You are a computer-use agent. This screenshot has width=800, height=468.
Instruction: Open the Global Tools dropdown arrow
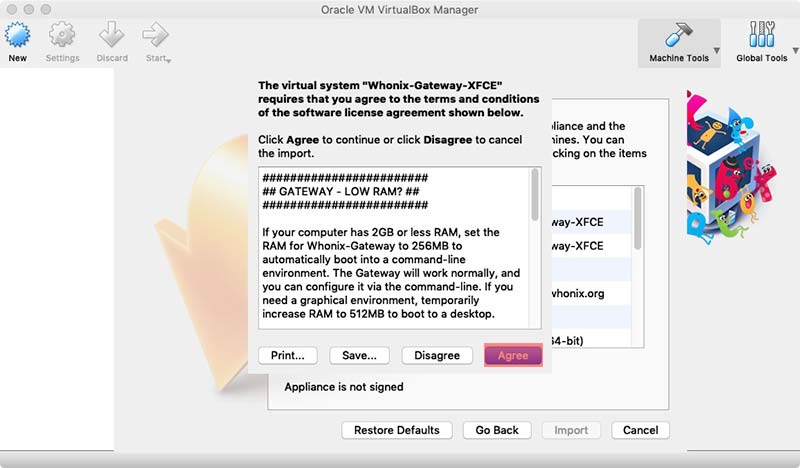795,51
